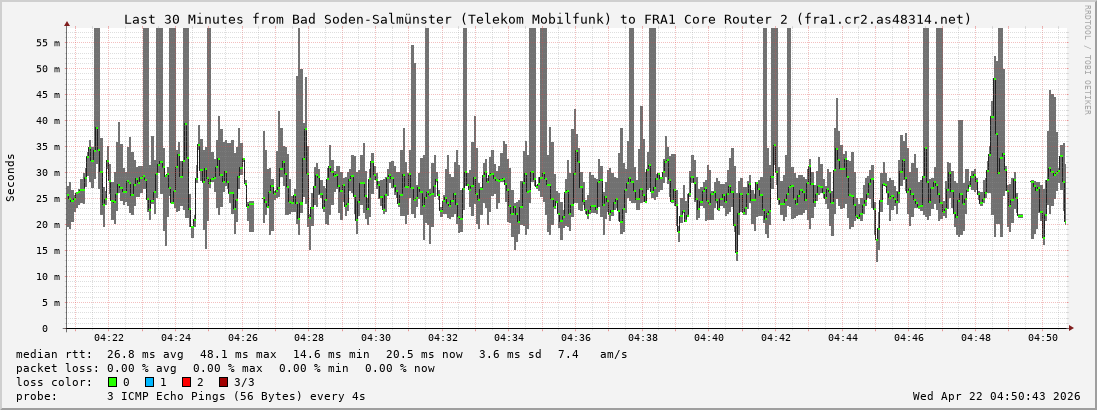1097x410 pixels.
Task: Click the 04:36 time axis label
Action: click(x=576, y=338)
